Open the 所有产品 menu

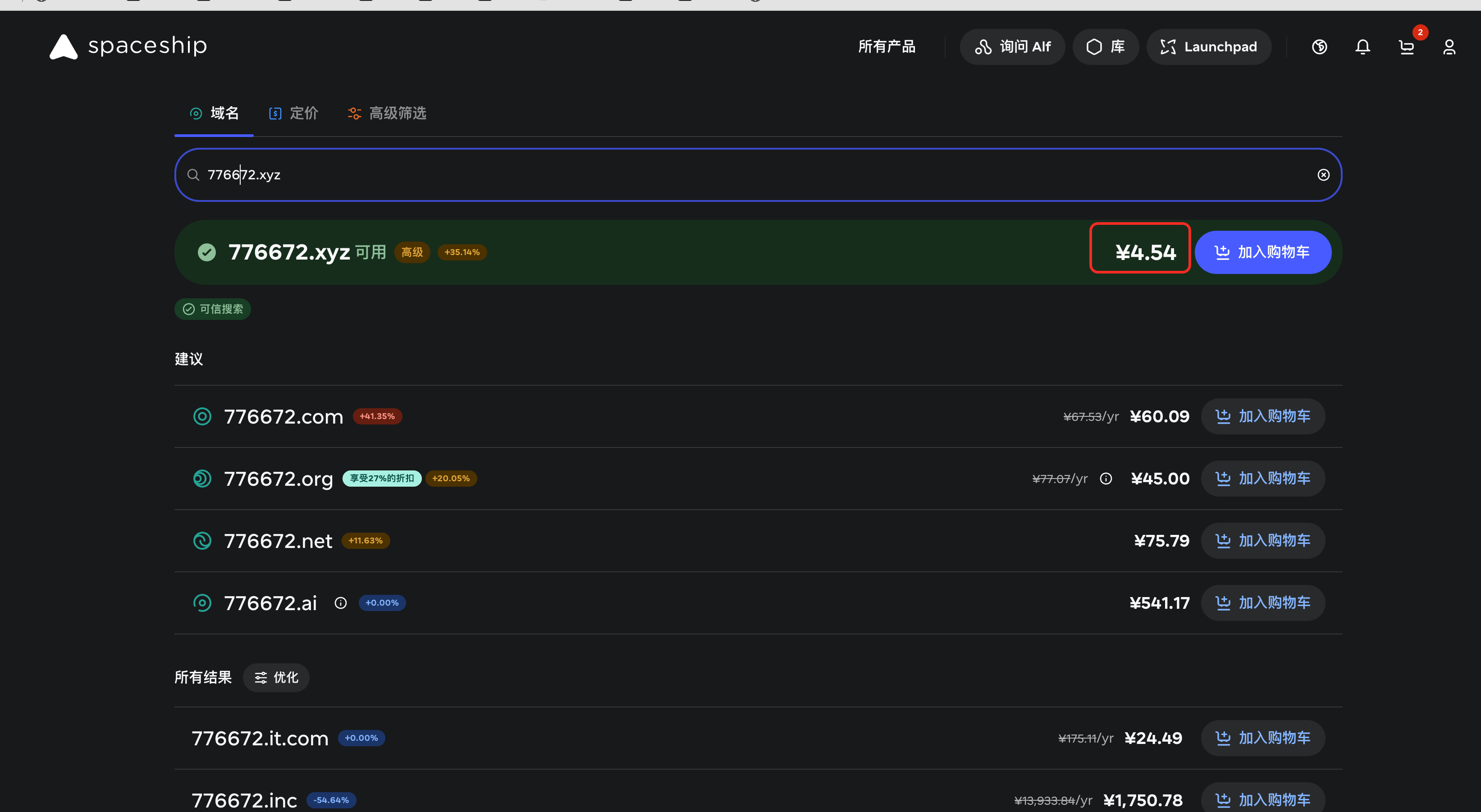[887, 46]
